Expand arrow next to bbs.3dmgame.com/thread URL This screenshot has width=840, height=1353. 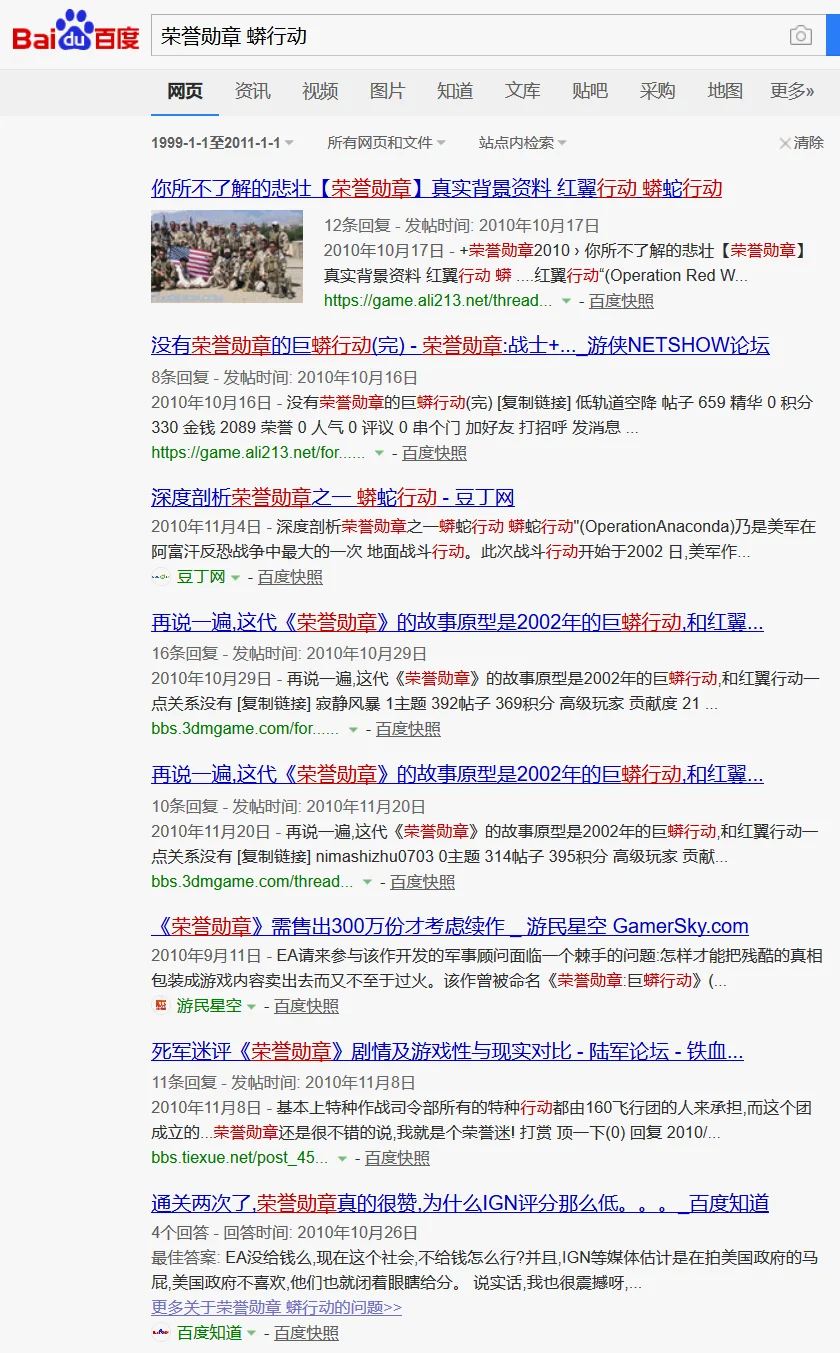367,882
